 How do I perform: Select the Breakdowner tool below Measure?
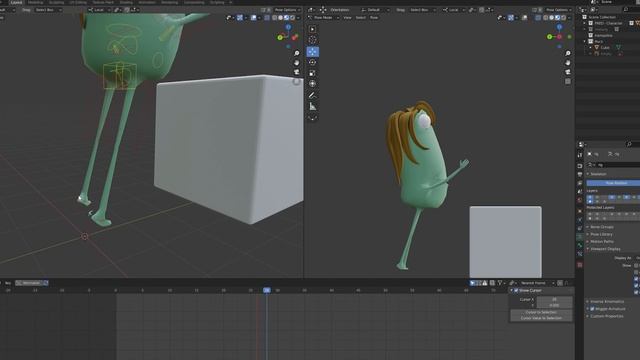[x=312, y=118]
